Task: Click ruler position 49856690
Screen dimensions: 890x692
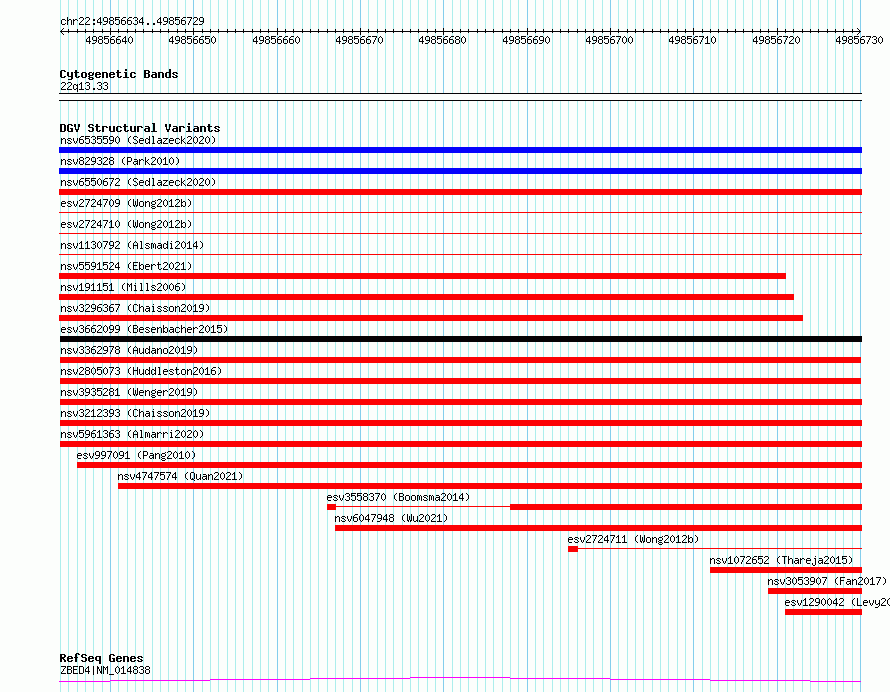Action: click(x=526, y=40)
